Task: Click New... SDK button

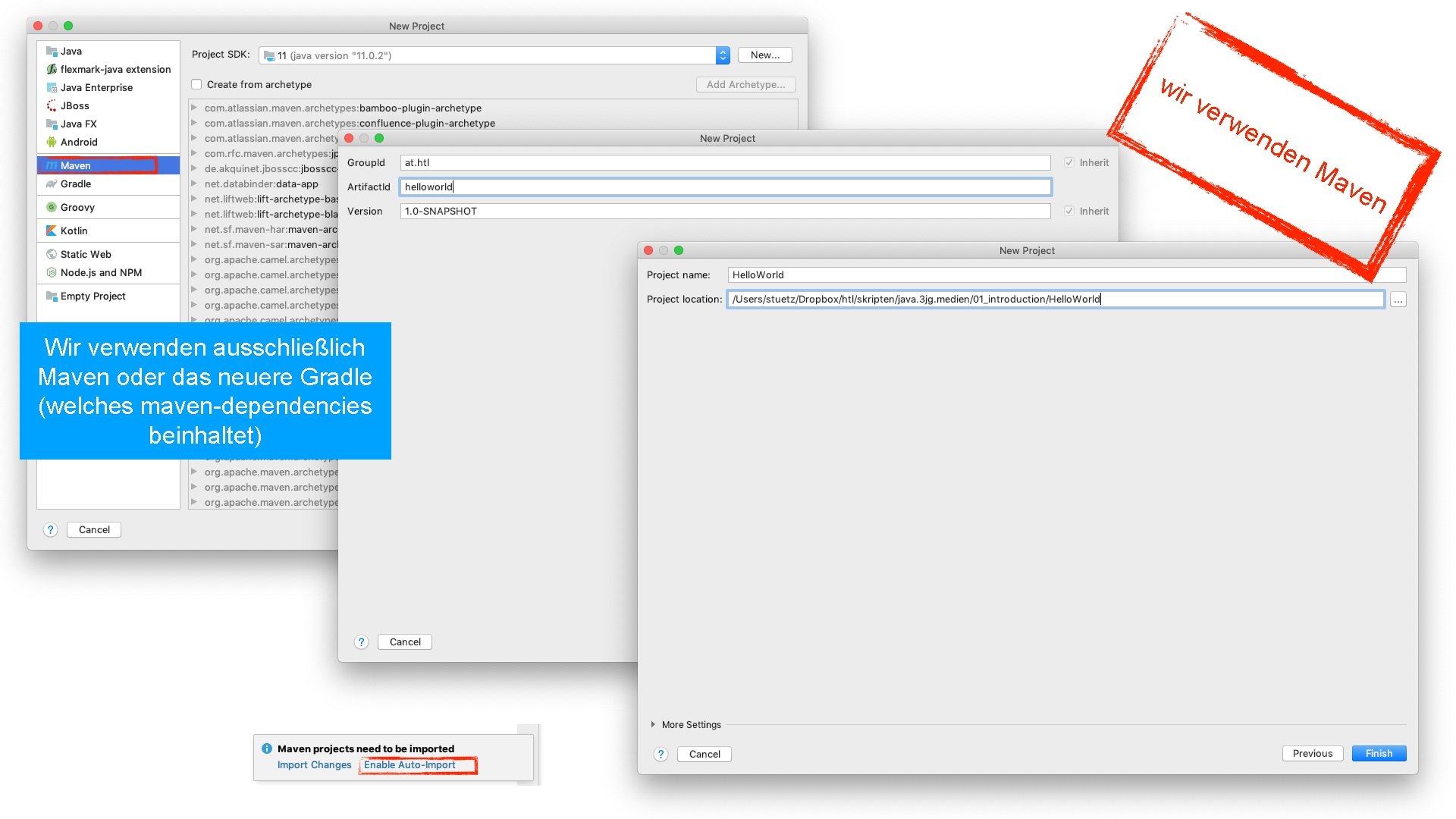Action: pos(764,55)
